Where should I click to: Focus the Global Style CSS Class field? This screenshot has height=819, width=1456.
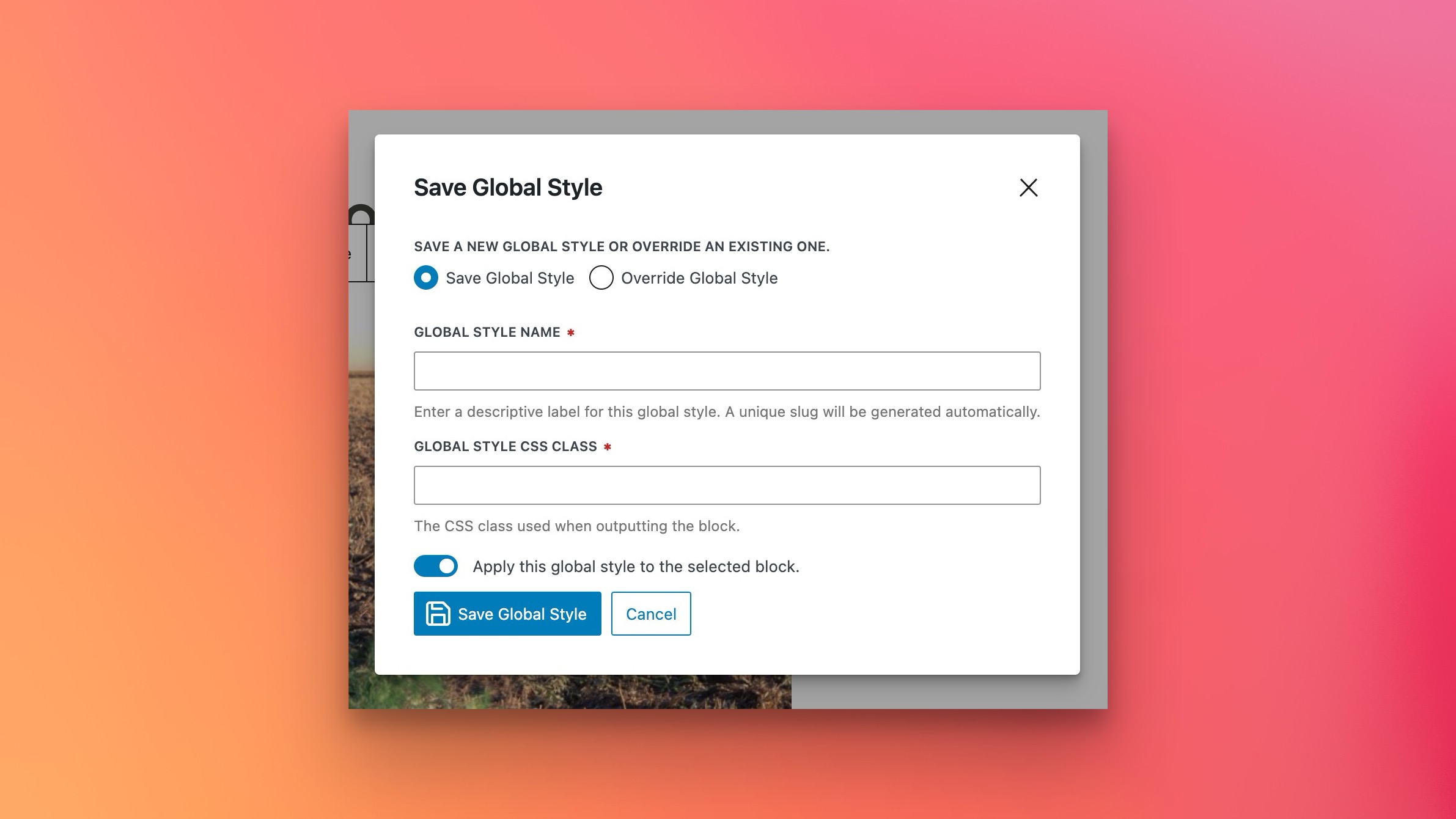point(727,485)
